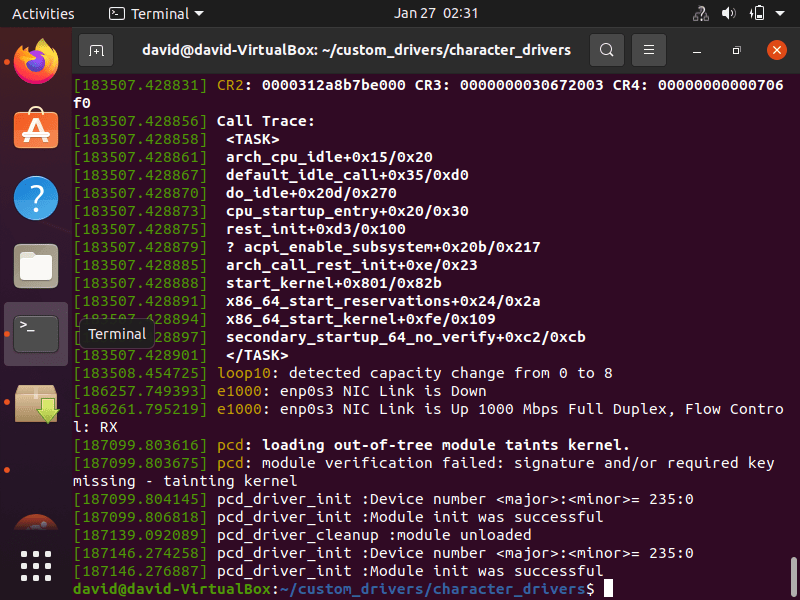Viewport: 800px width, 600px height.
Task: Open the Files application from the dock
Action: [36, 266]
